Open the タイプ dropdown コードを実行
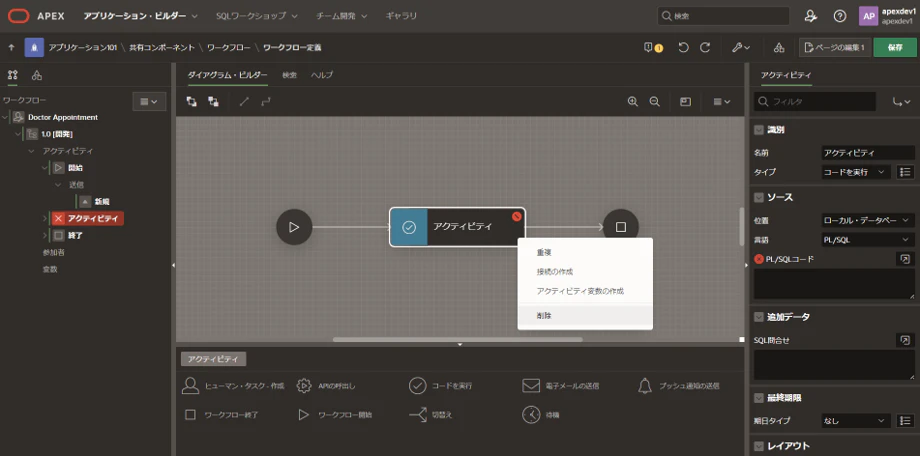 (855, 172)
